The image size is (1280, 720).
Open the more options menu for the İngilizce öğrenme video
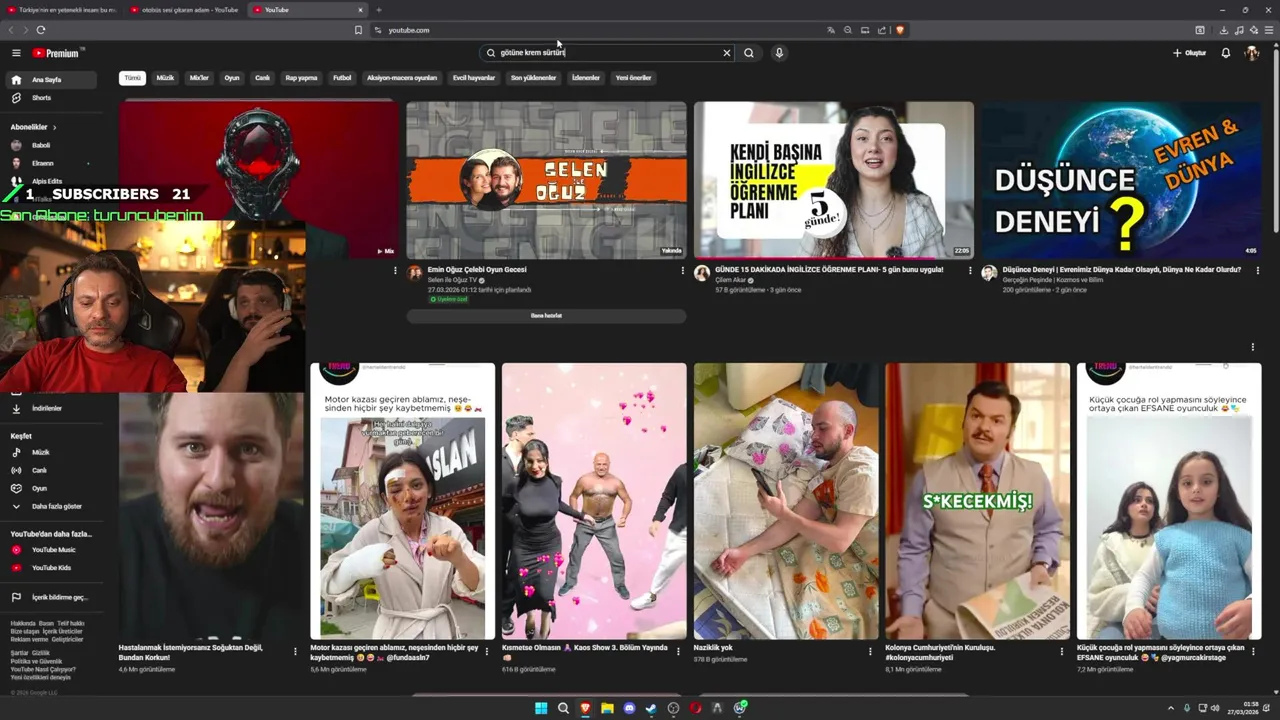coord(970,270)
